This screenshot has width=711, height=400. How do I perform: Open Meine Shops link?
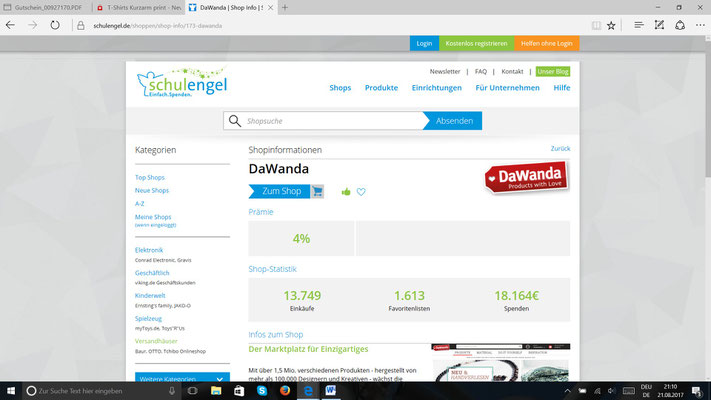coord(153,217)
